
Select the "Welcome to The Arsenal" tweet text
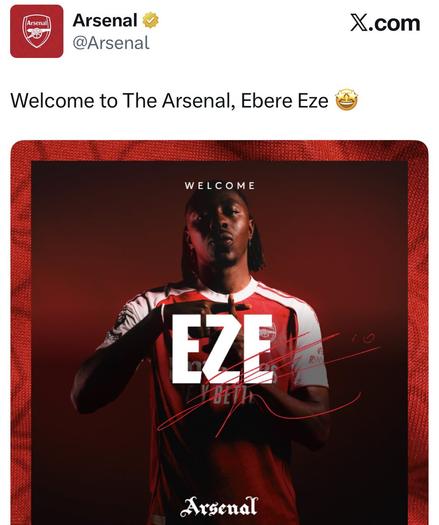pyautogui.click(x=119, y=100)
